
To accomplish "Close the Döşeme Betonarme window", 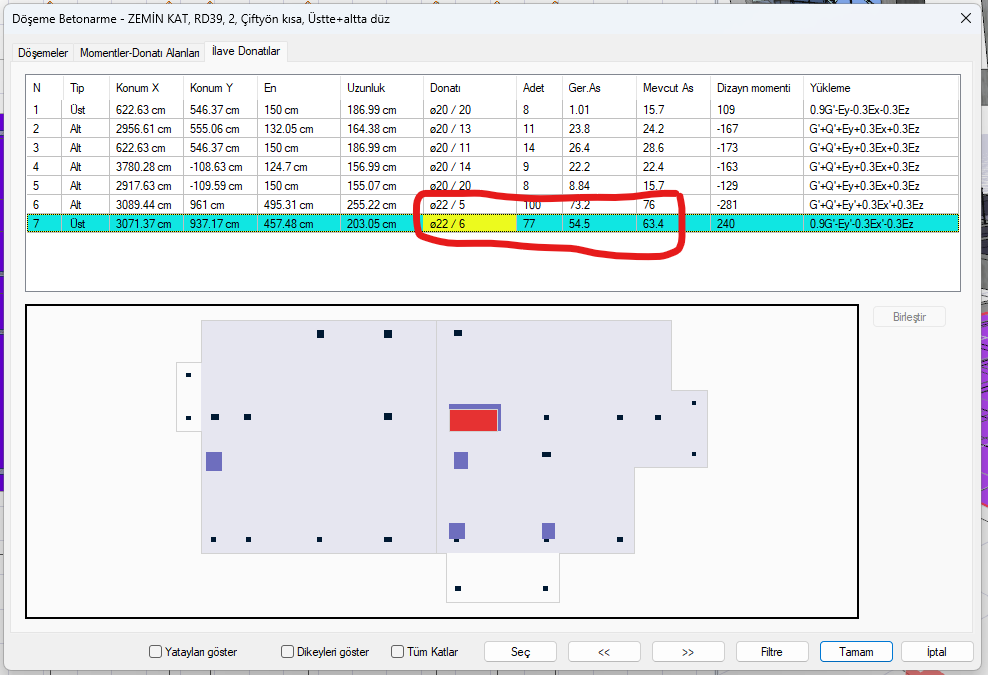I will (965, 18).
